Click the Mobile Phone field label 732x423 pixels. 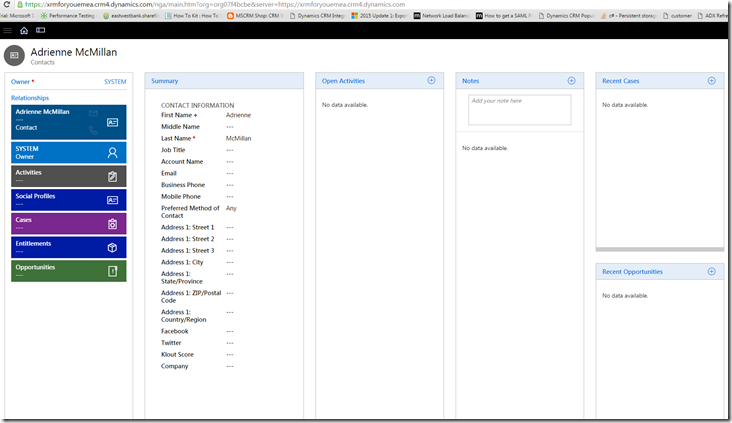click(181, 197)
